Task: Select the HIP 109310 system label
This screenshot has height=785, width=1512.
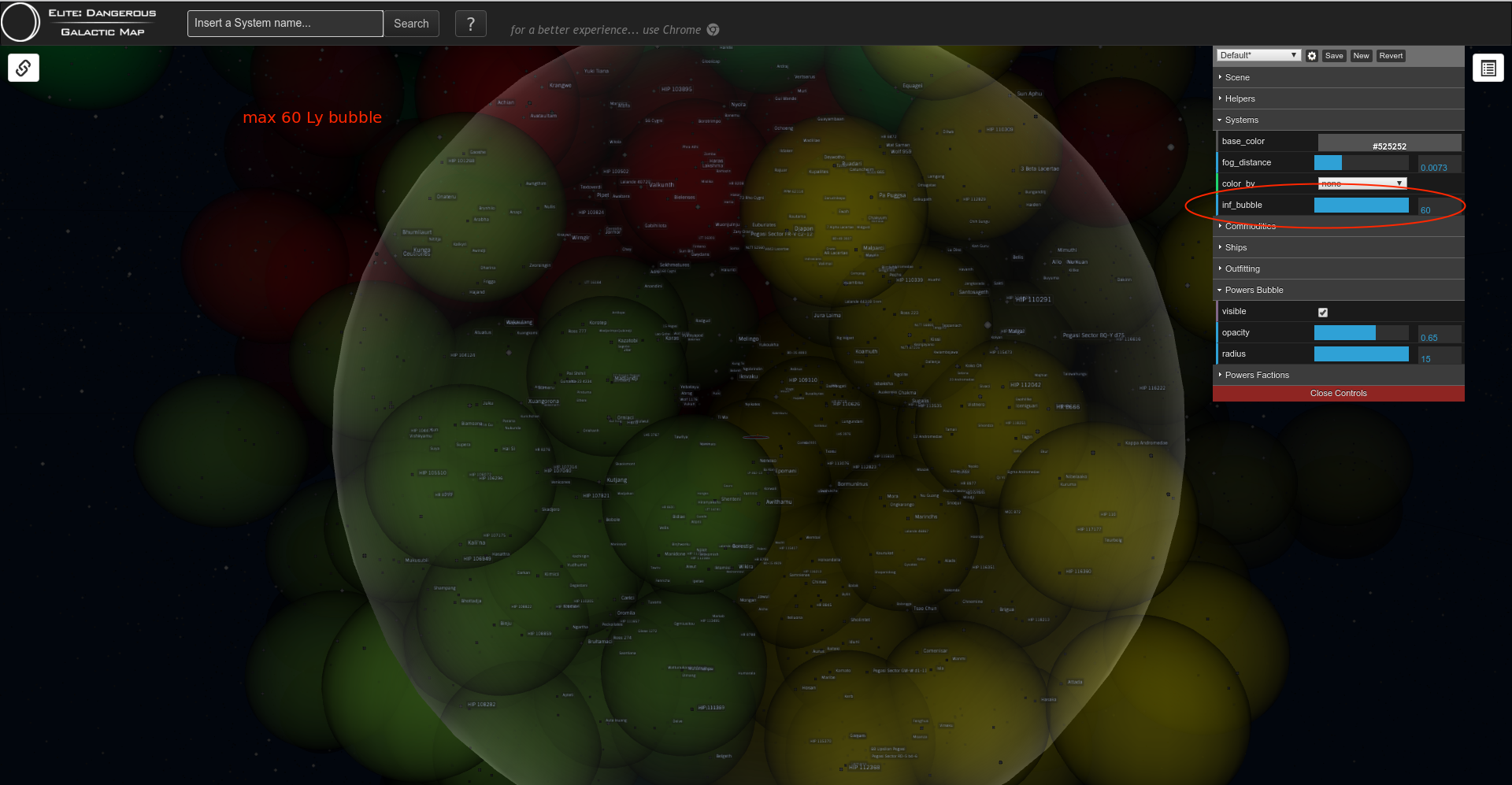Action: pos(803,380)
